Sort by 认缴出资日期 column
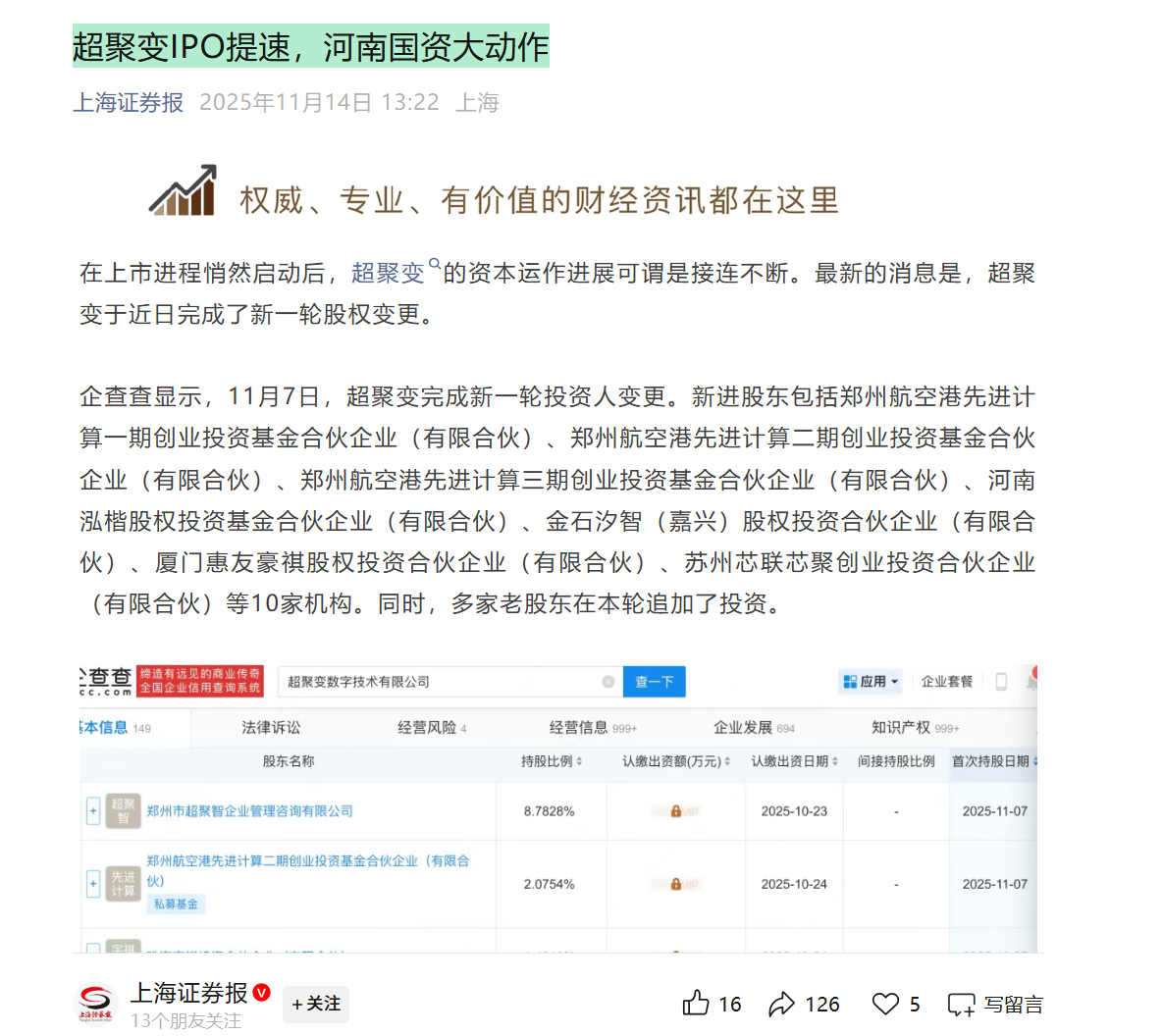 click(x=794, y=761)
